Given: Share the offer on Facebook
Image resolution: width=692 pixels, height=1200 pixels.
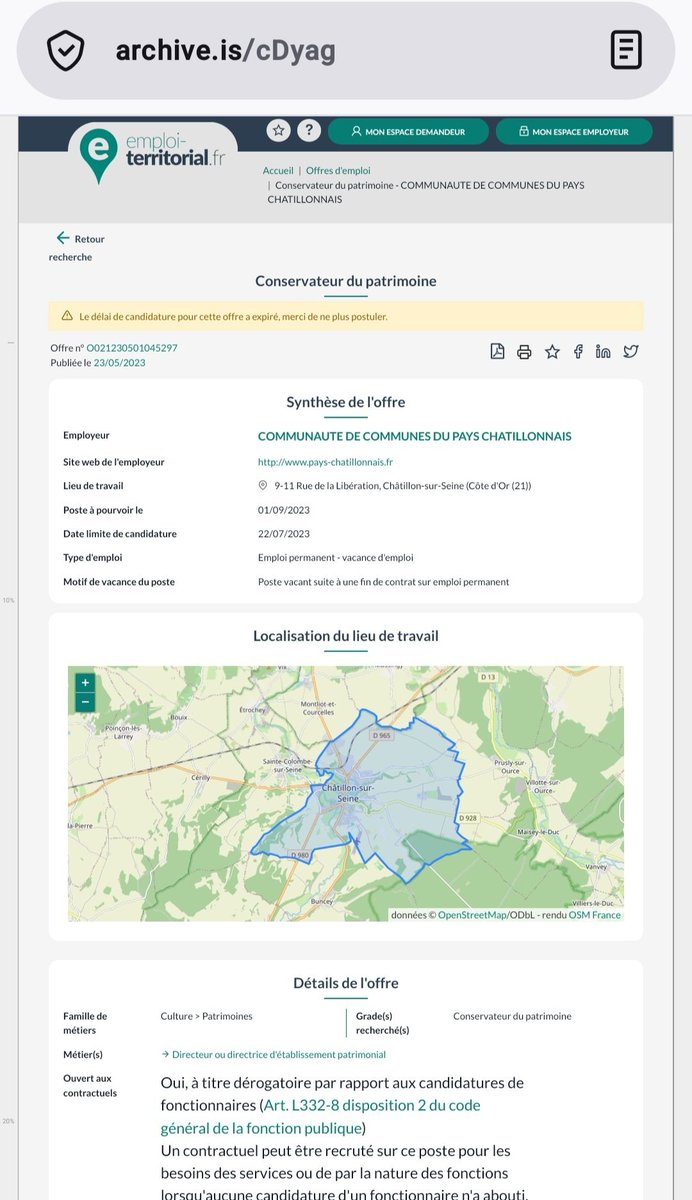Looking at the screenshot, I should [x=578, y=351].
